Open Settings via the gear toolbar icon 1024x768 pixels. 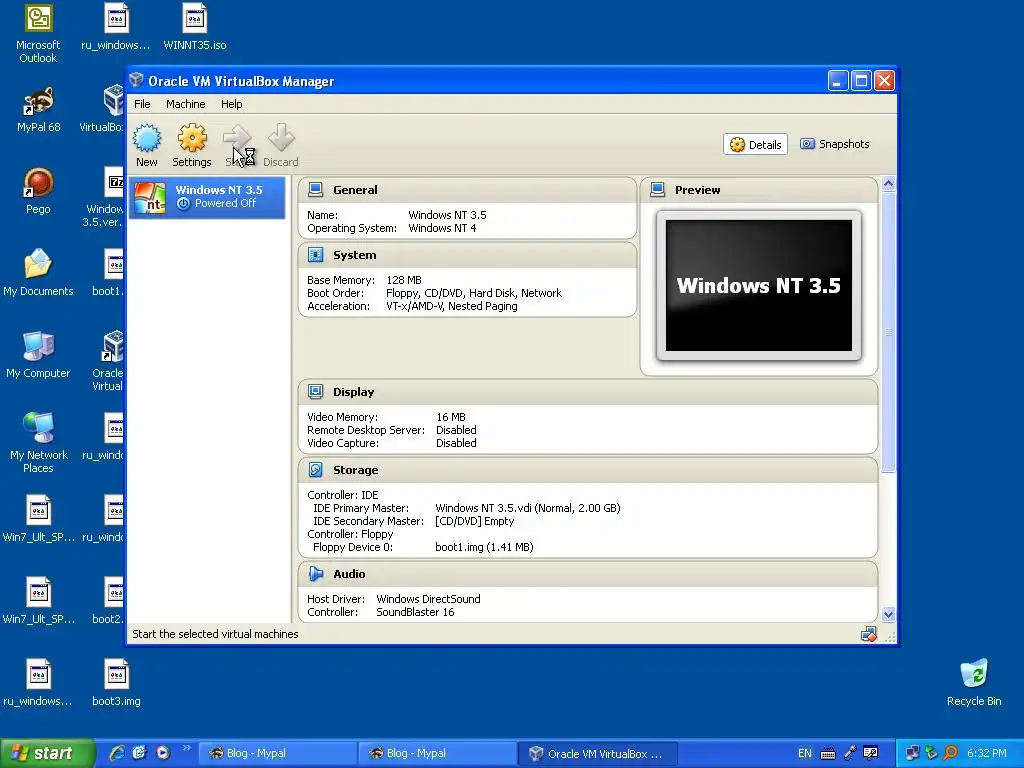(x=192, y=138)
